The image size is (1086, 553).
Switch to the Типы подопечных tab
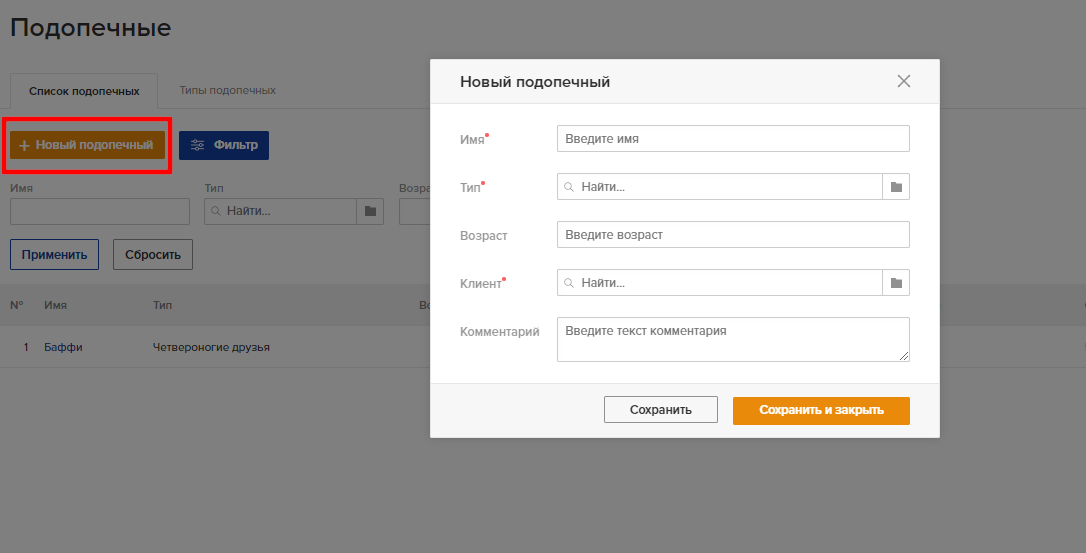click(x=227, y=90)
